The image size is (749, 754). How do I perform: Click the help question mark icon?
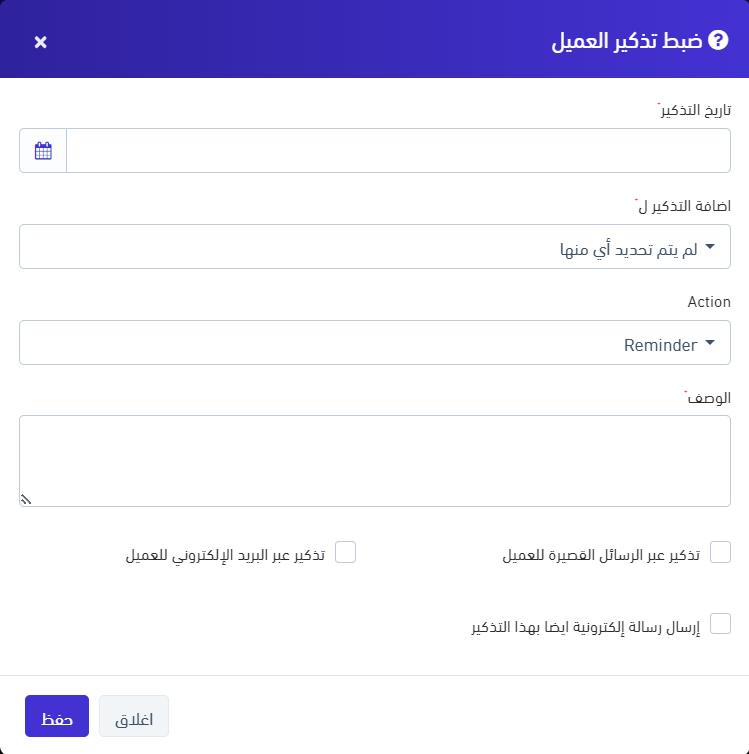coord(718,41)
